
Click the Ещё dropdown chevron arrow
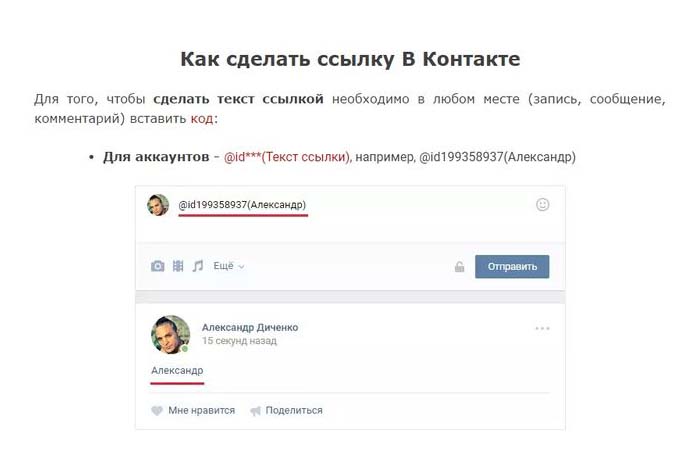pos(241,267)
